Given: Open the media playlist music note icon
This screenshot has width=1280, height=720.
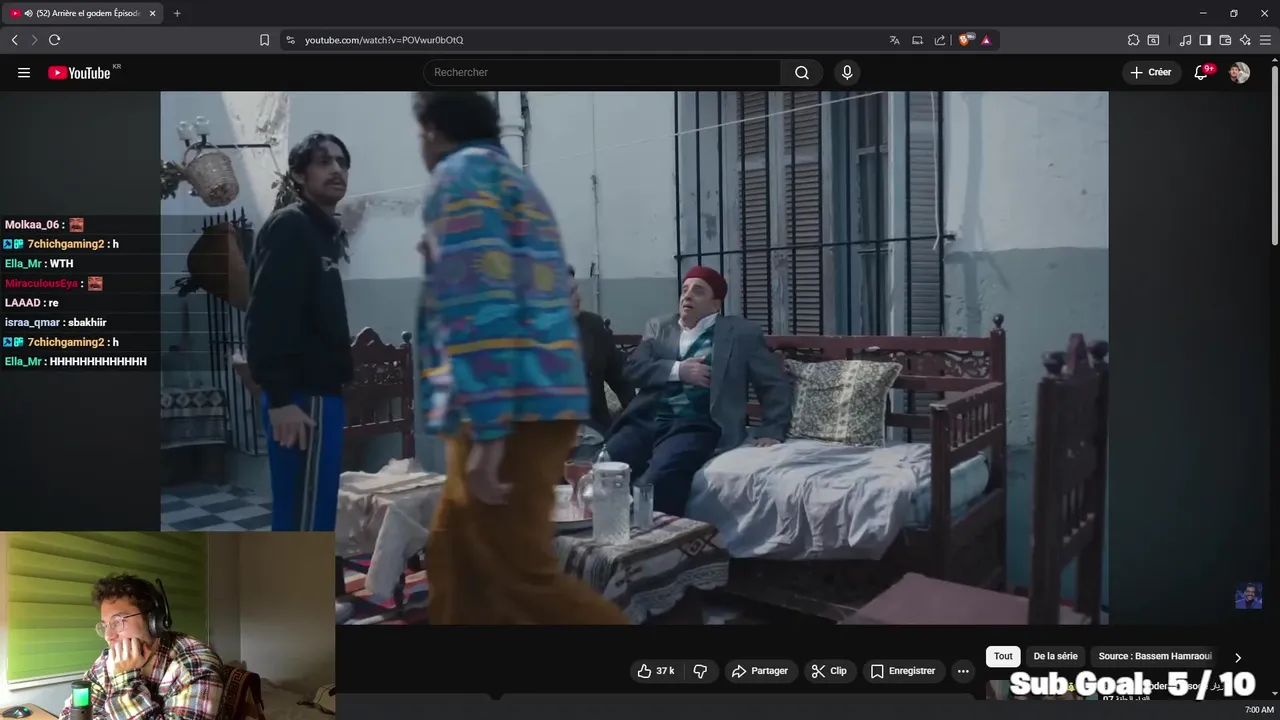Looking at the screenshot, I should click(1185, 40).
